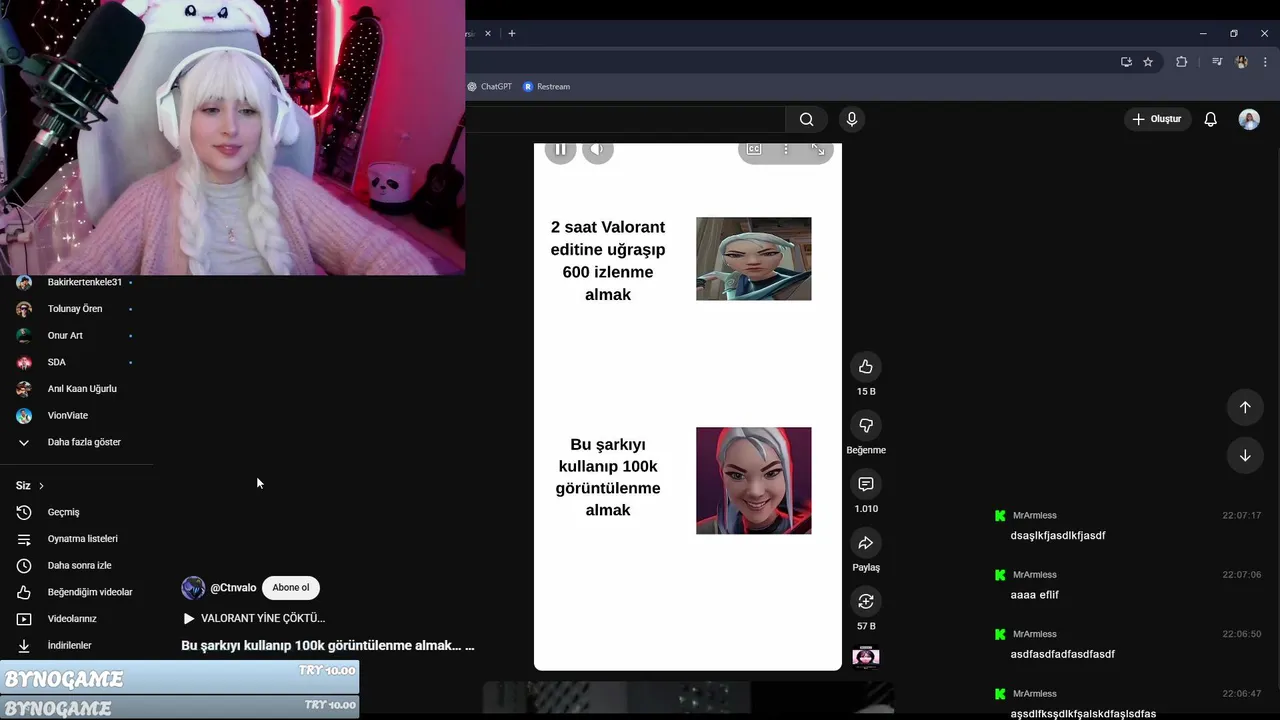
Task: Go to previous Short with up arrow
Action: pyautogui.click(x=1245, y=407)
